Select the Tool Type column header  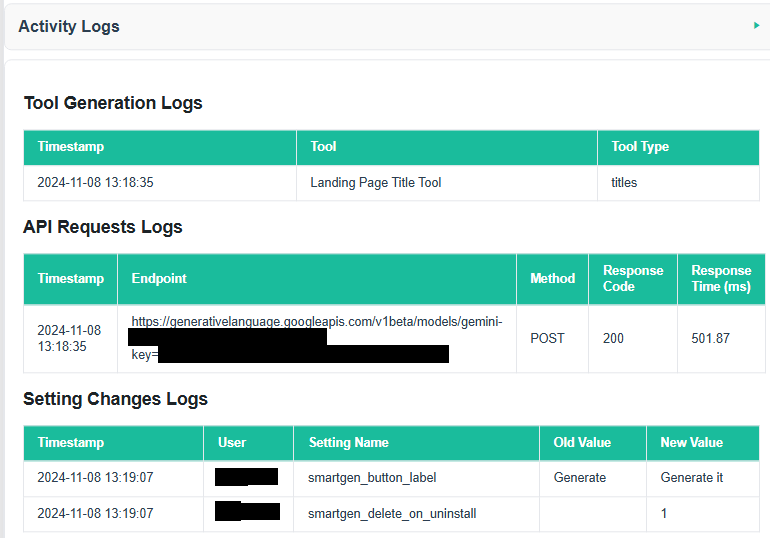678,147
